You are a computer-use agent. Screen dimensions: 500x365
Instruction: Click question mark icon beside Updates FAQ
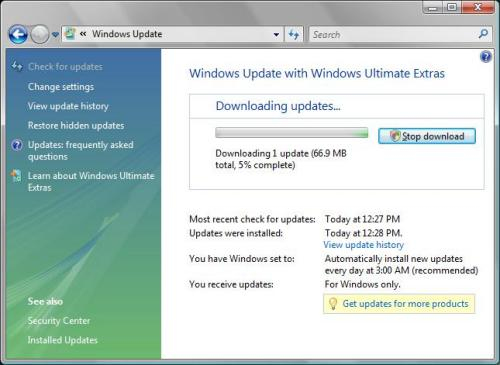pyautogui.click(x=17, y=145)
